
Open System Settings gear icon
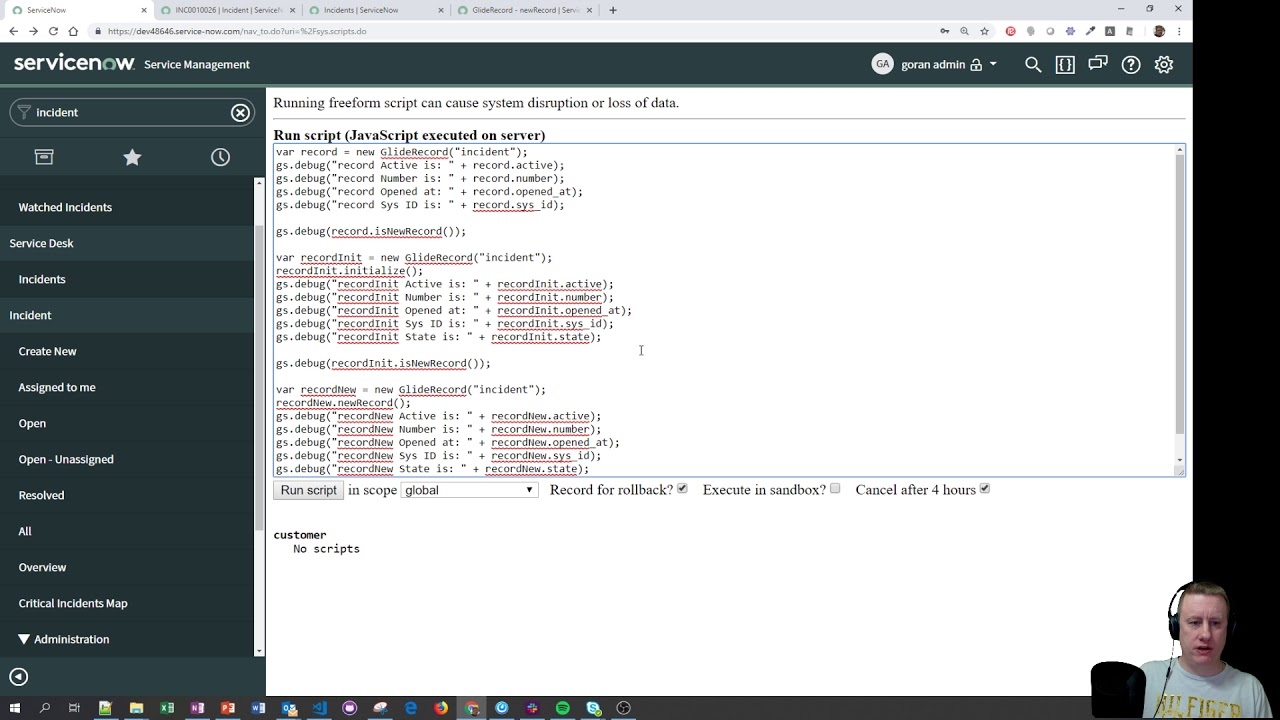tap(1164, 64)
